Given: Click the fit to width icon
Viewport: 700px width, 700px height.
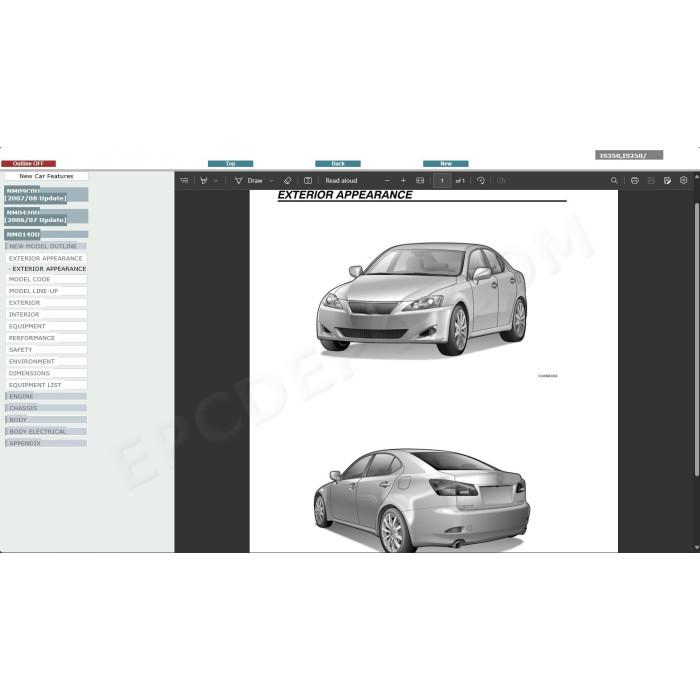Looking at the screenshot, I should 420,180.
